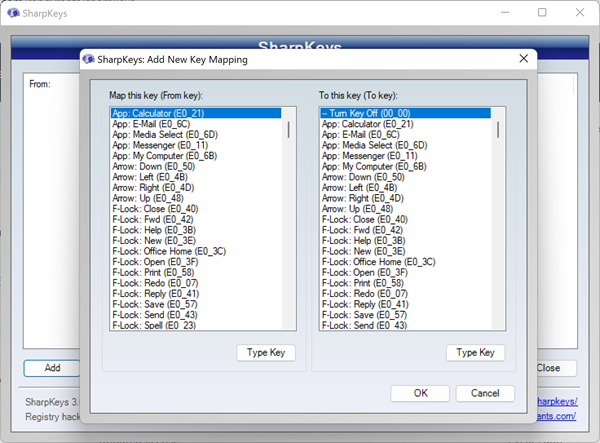Click the SharpKeys app icon in title bar

(13, 13)
